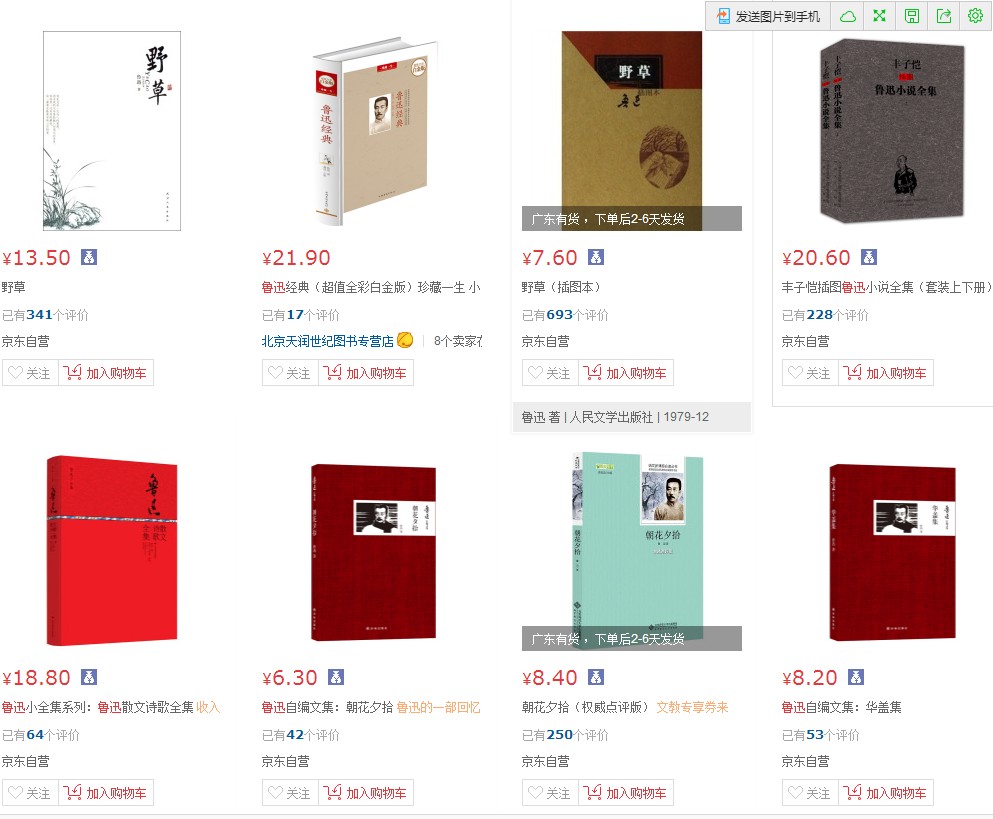Open the settings gear icon in toolbar
Viewport: 993px width, 819px height.
pyautogui.click(x=975, y=16)
